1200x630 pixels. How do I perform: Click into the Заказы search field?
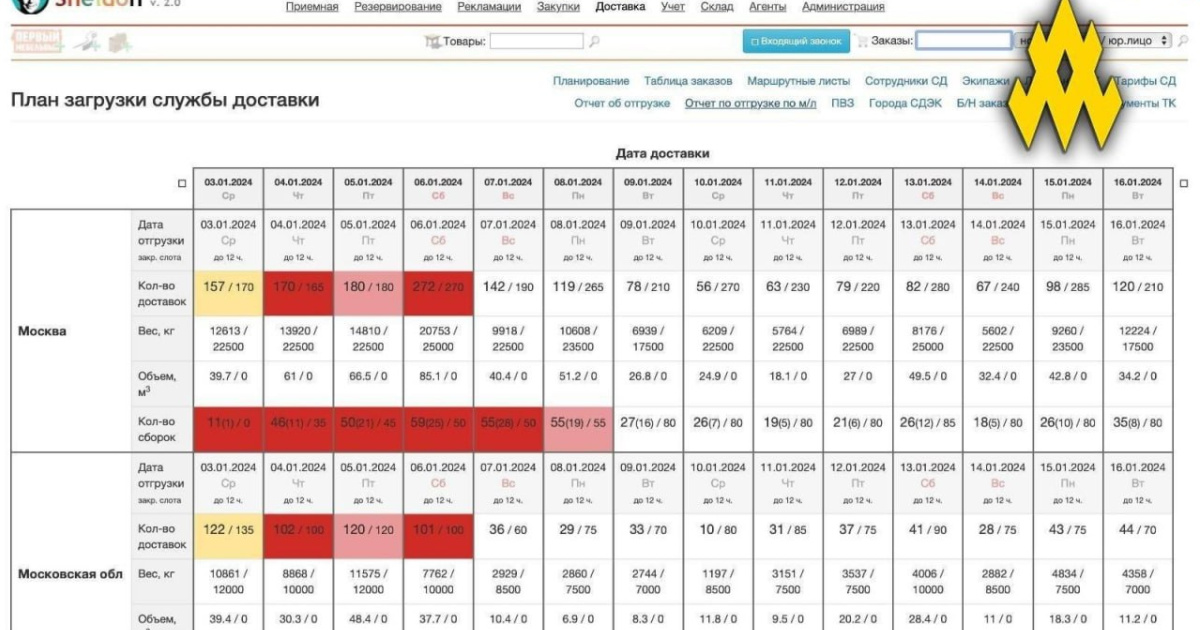point(963,41)
